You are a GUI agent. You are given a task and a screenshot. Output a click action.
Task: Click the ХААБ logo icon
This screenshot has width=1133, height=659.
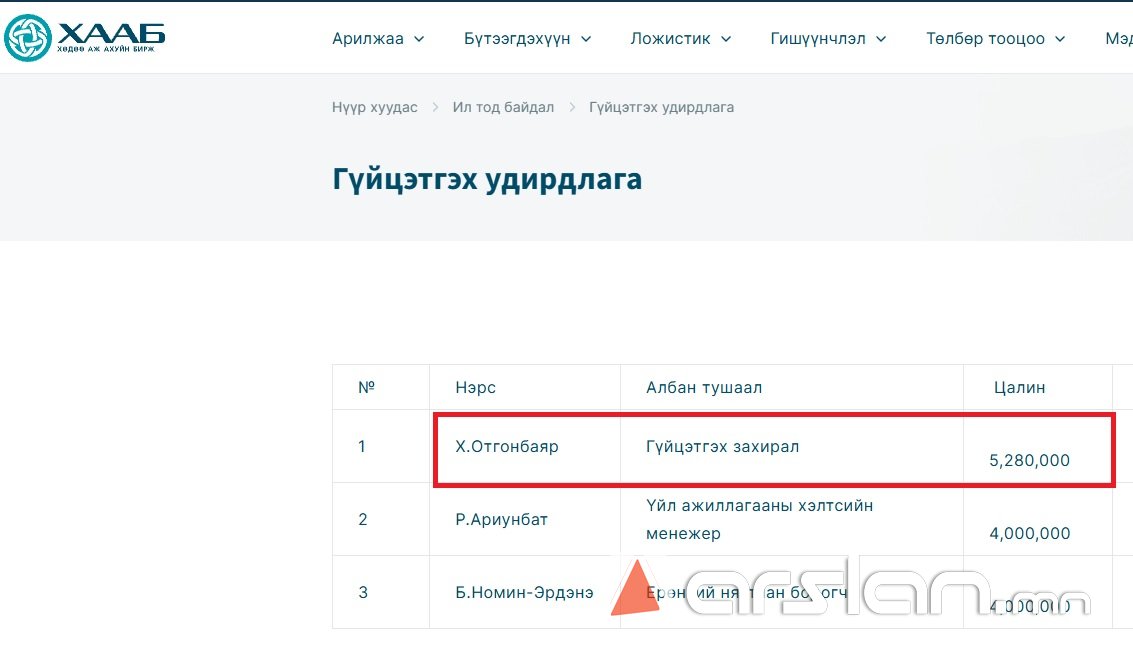tap(27, 38)
